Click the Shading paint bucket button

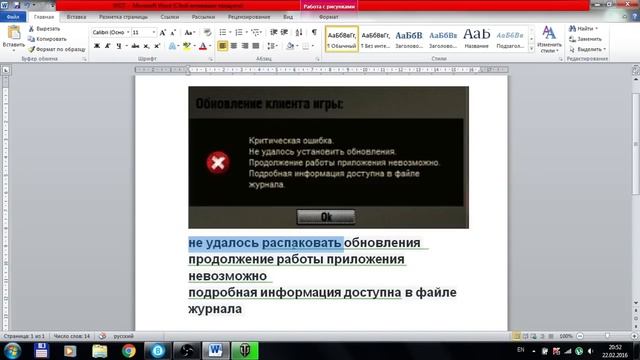290,46
